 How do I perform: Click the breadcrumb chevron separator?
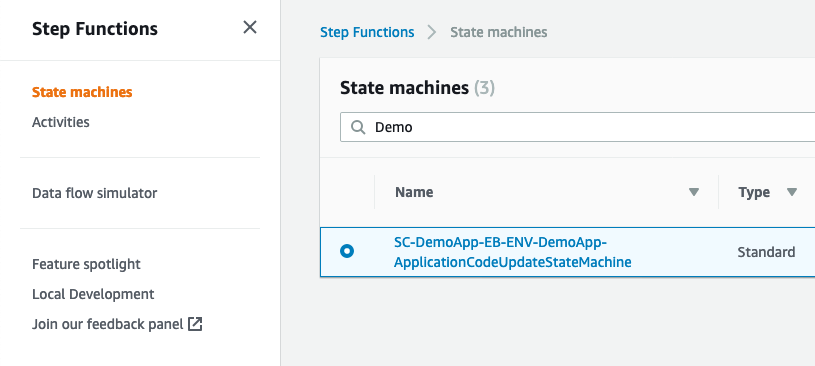[x=432, y=32]
